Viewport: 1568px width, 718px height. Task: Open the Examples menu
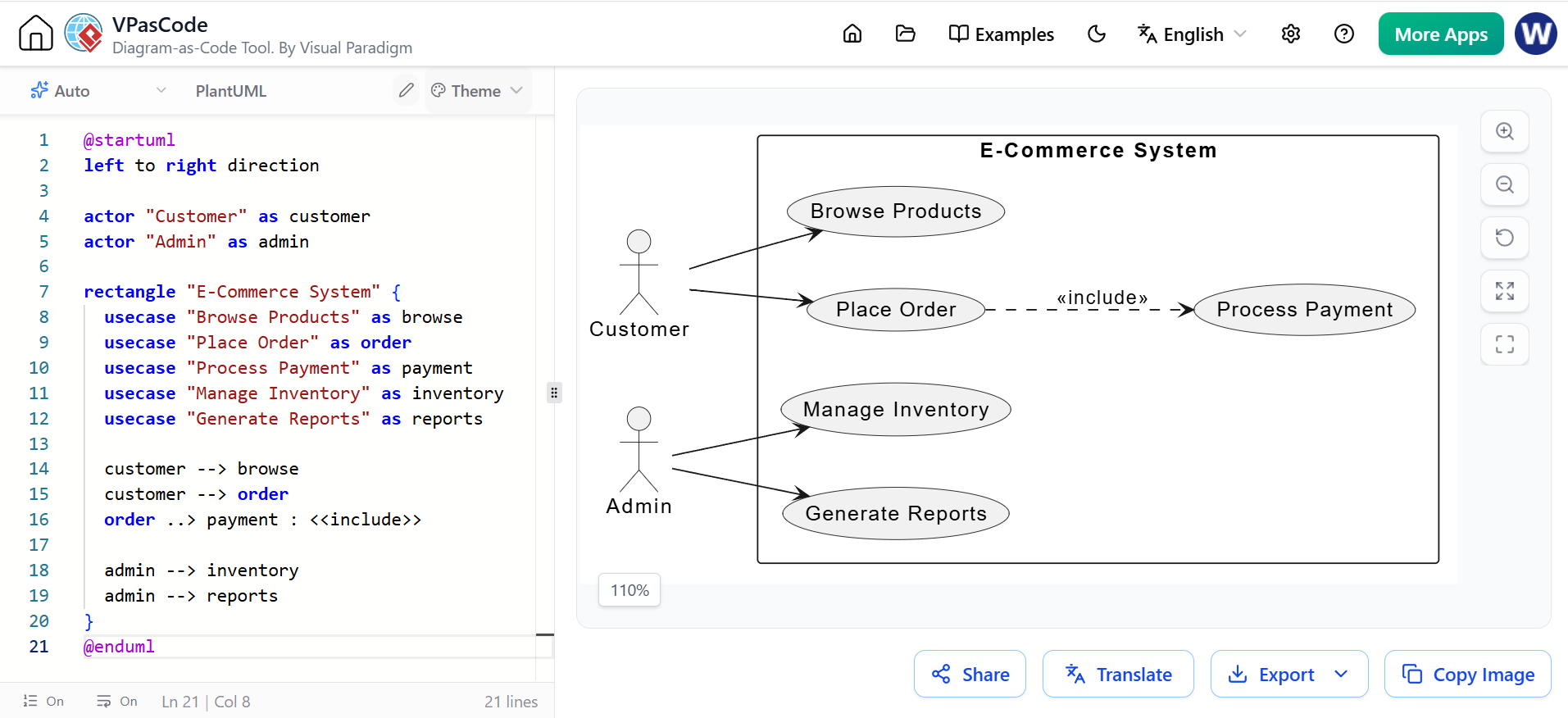coord(1002,34)
